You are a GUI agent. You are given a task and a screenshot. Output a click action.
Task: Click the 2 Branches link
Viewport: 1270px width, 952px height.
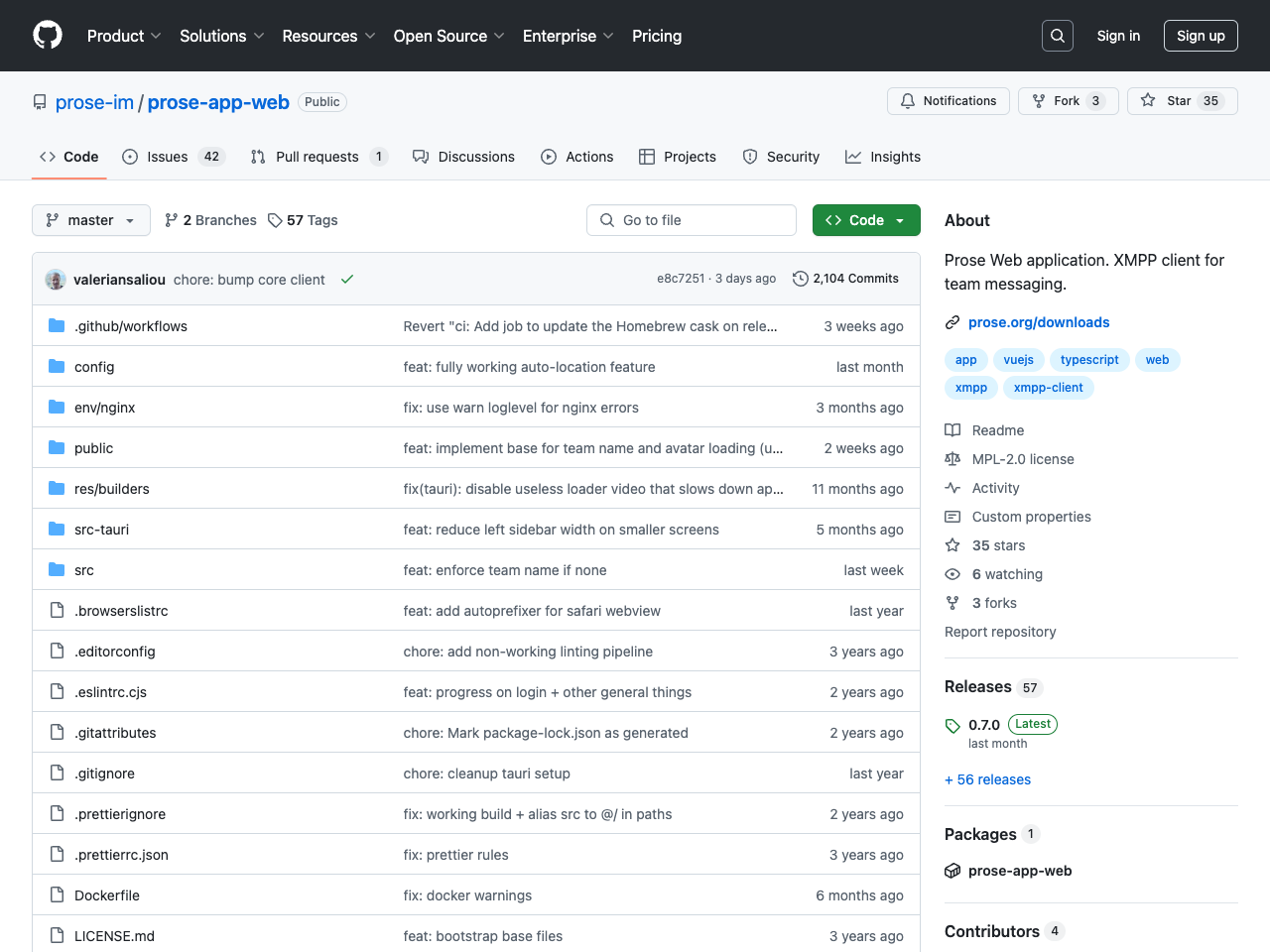pyautogui.click(x=210, y=220)
